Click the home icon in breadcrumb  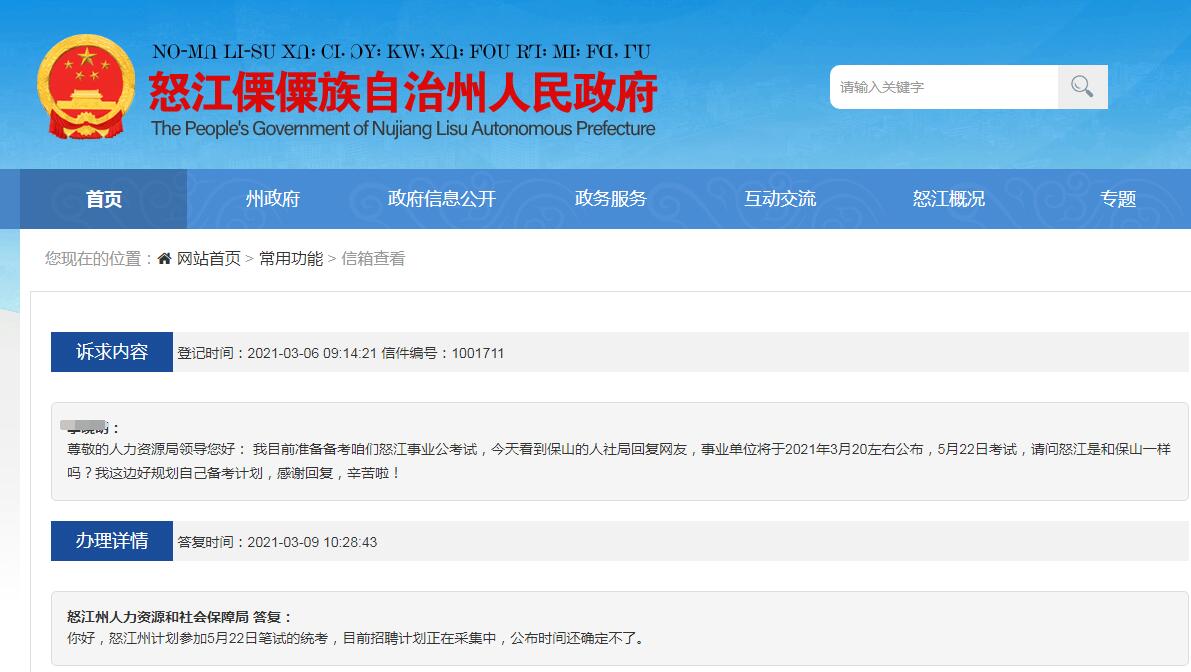164,259
